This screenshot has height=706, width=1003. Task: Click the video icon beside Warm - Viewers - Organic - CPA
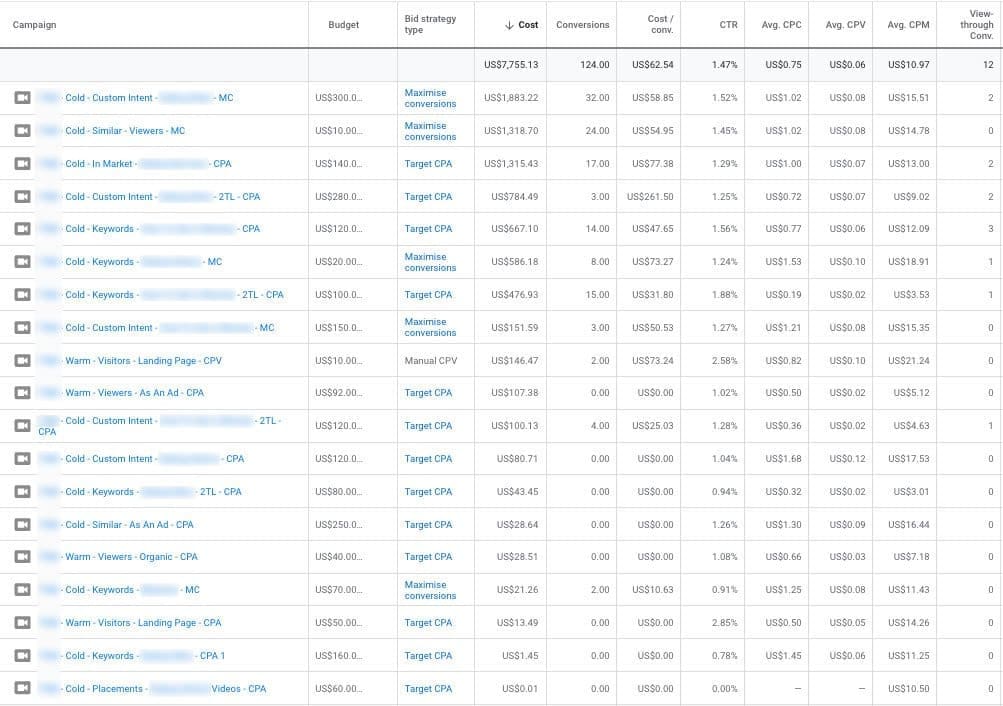(x=23, y=556)
